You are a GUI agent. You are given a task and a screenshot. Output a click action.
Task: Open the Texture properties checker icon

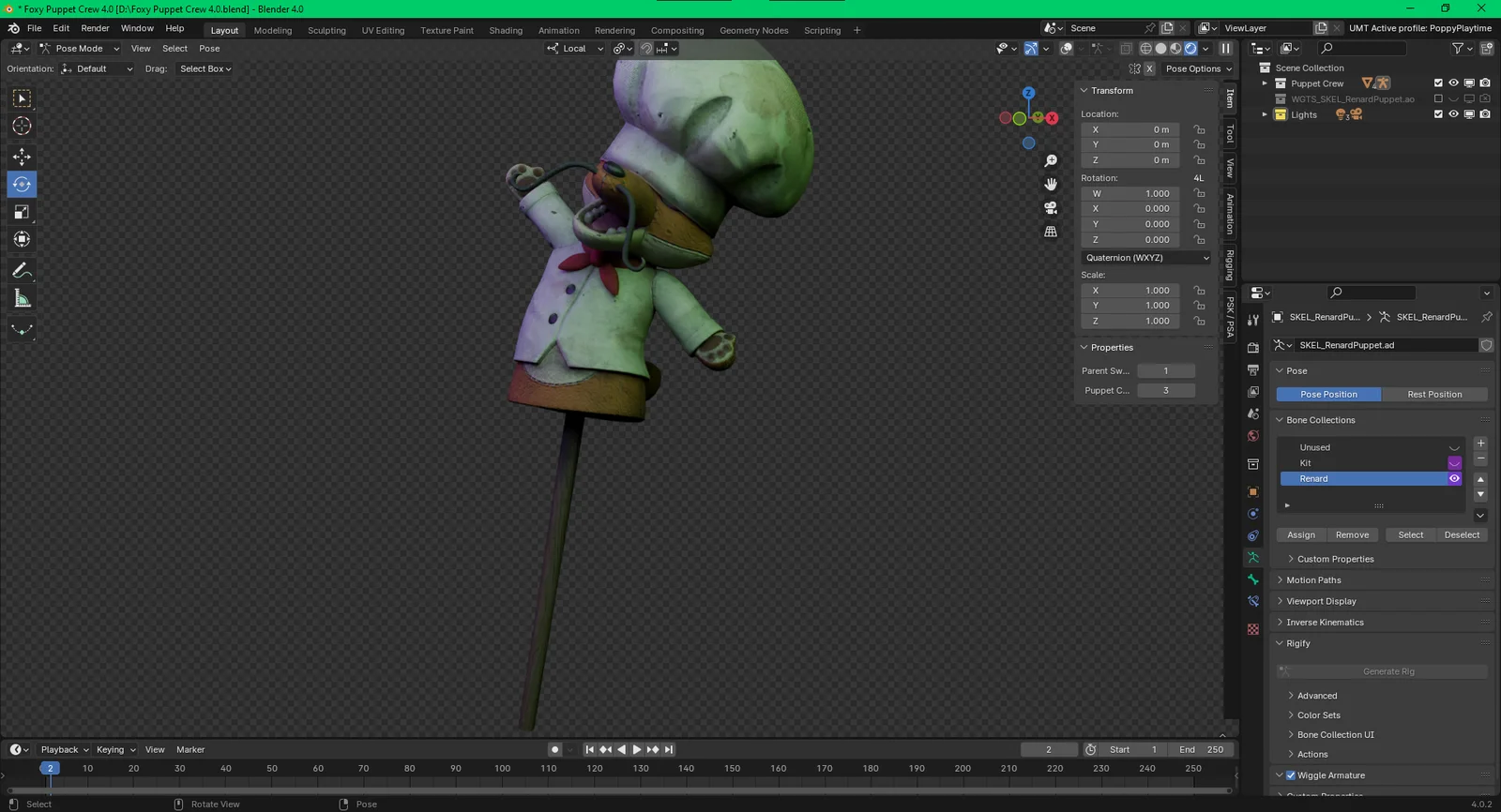pos(1253,629)
